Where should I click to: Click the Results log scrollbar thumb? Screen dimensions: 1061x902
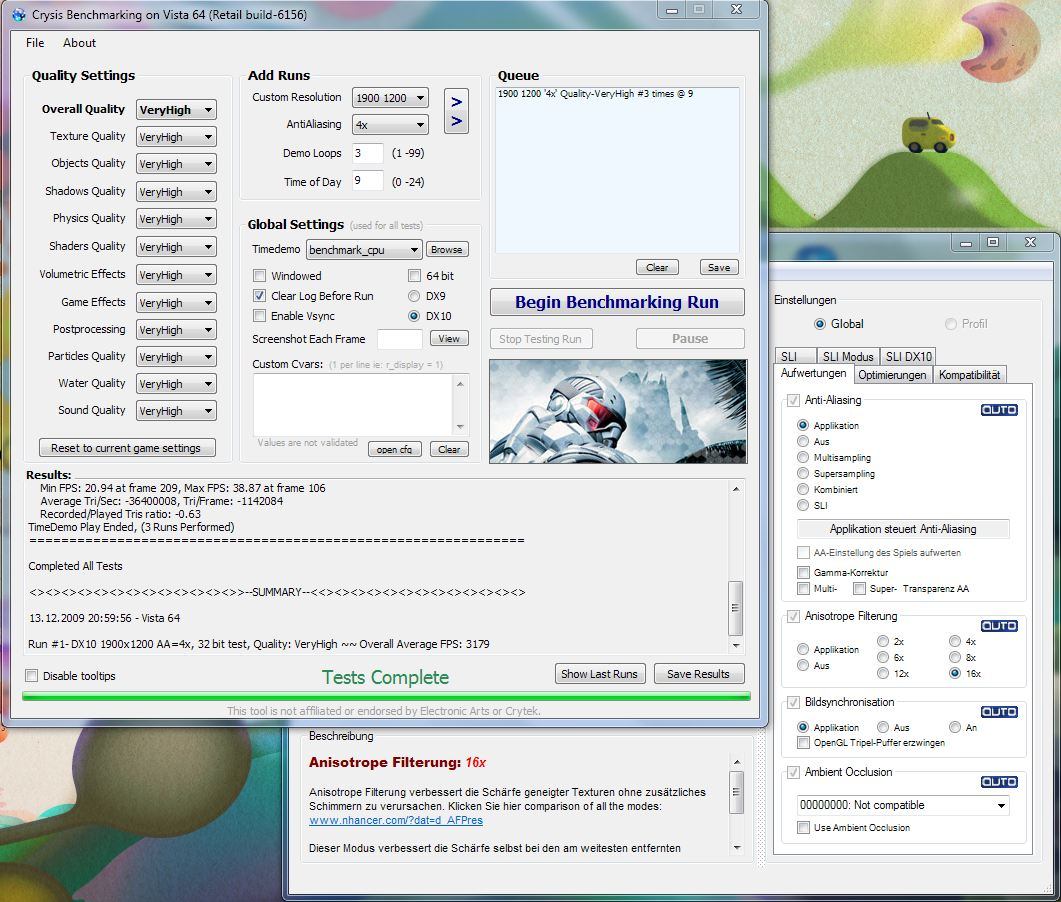[736, 608]
